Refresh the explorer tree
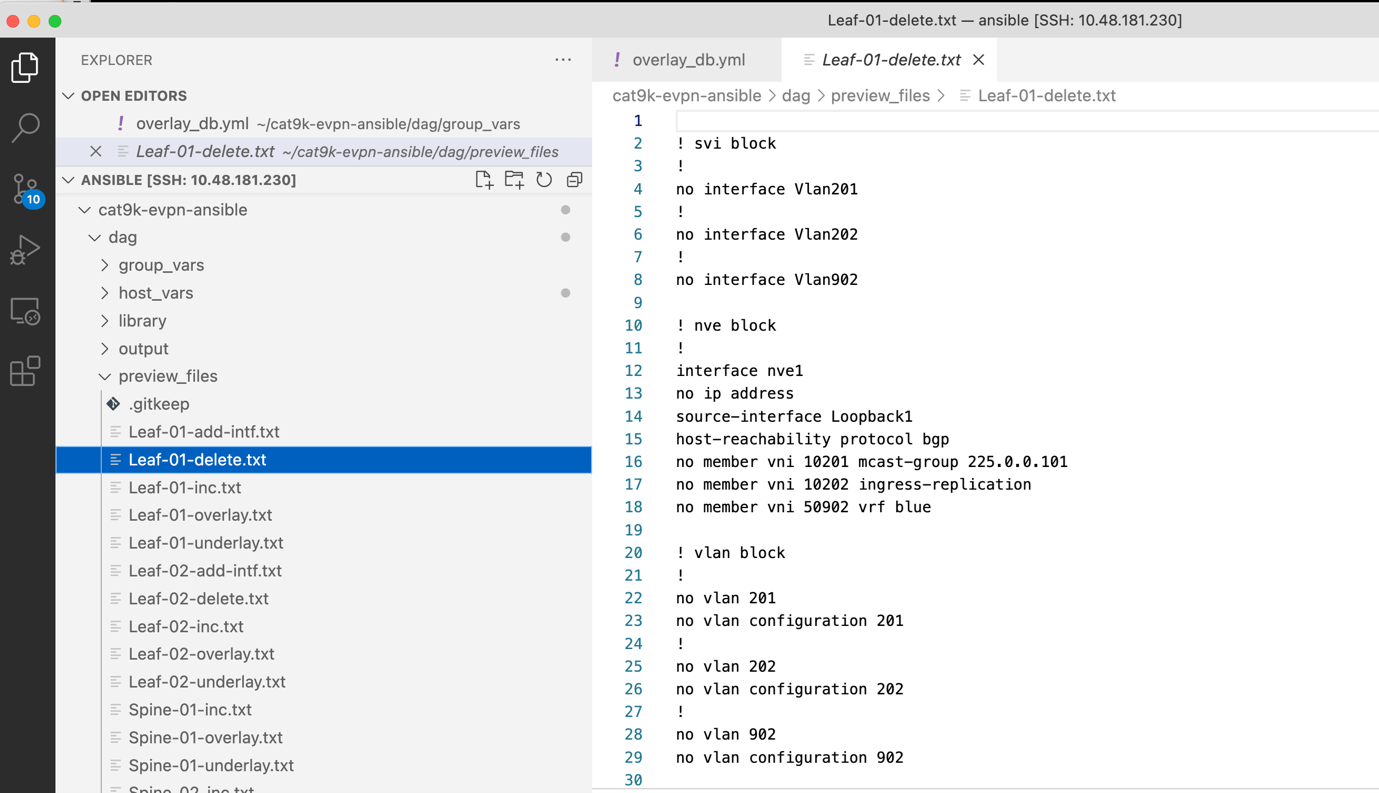Image resolution: width=1379 pixels, height=793 pixels. [544, 180]
